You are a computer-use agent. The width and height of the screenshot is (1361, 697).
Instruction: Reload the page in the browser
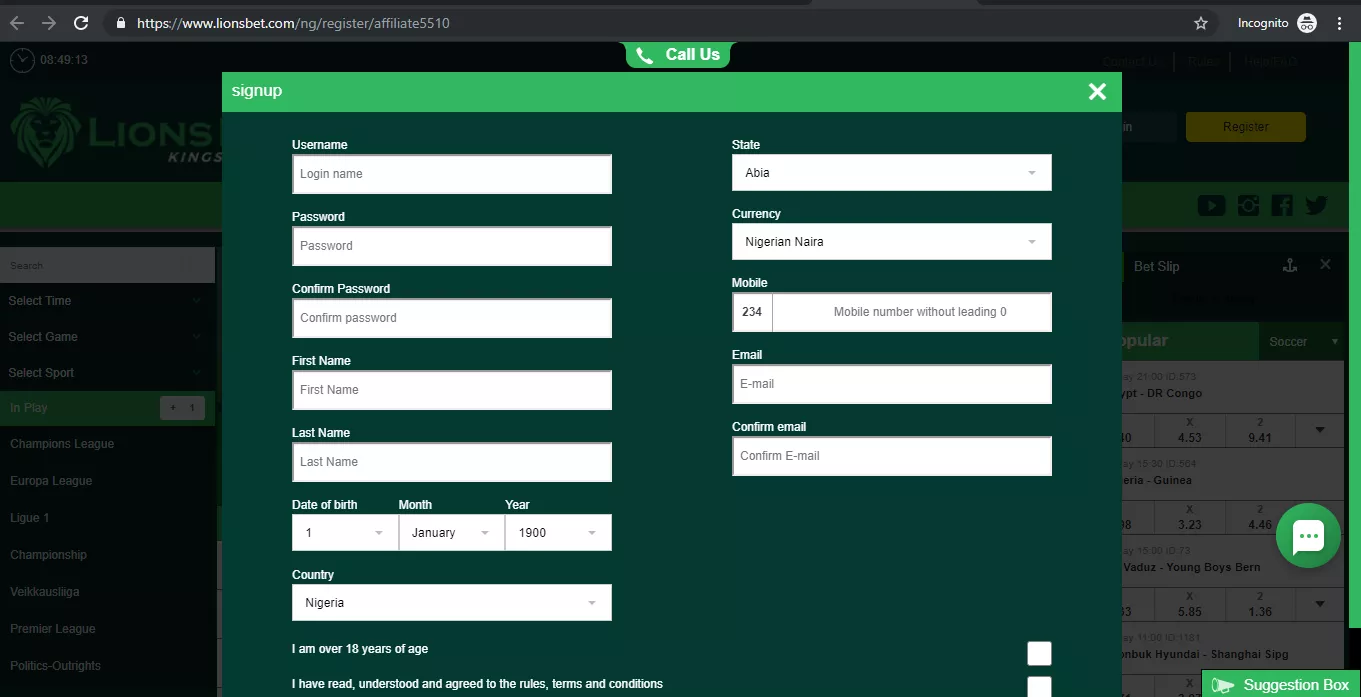point(81,21)
